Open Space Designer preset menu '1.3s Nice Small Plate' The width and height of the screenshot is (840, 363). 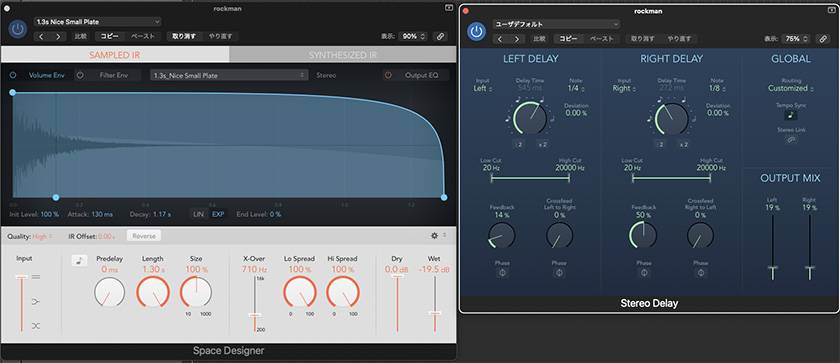[98, 22]
